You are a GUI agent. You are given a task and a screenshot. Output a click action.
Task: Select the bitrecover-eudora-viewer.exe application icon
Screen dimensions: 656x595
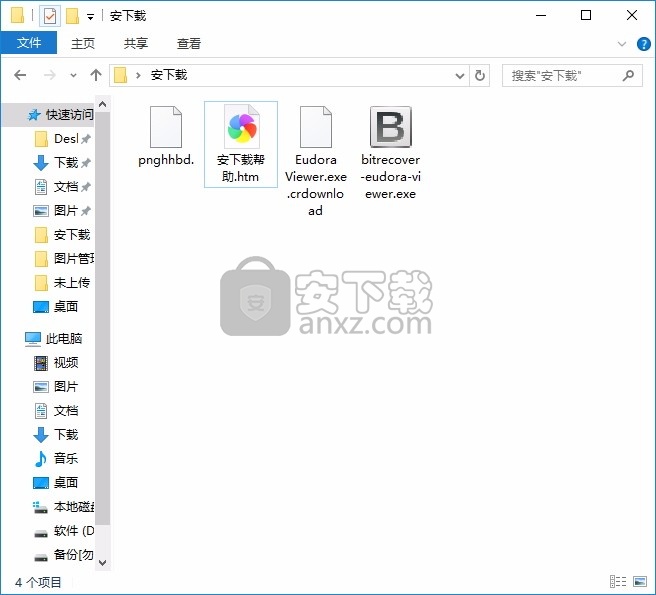[390, 127]
